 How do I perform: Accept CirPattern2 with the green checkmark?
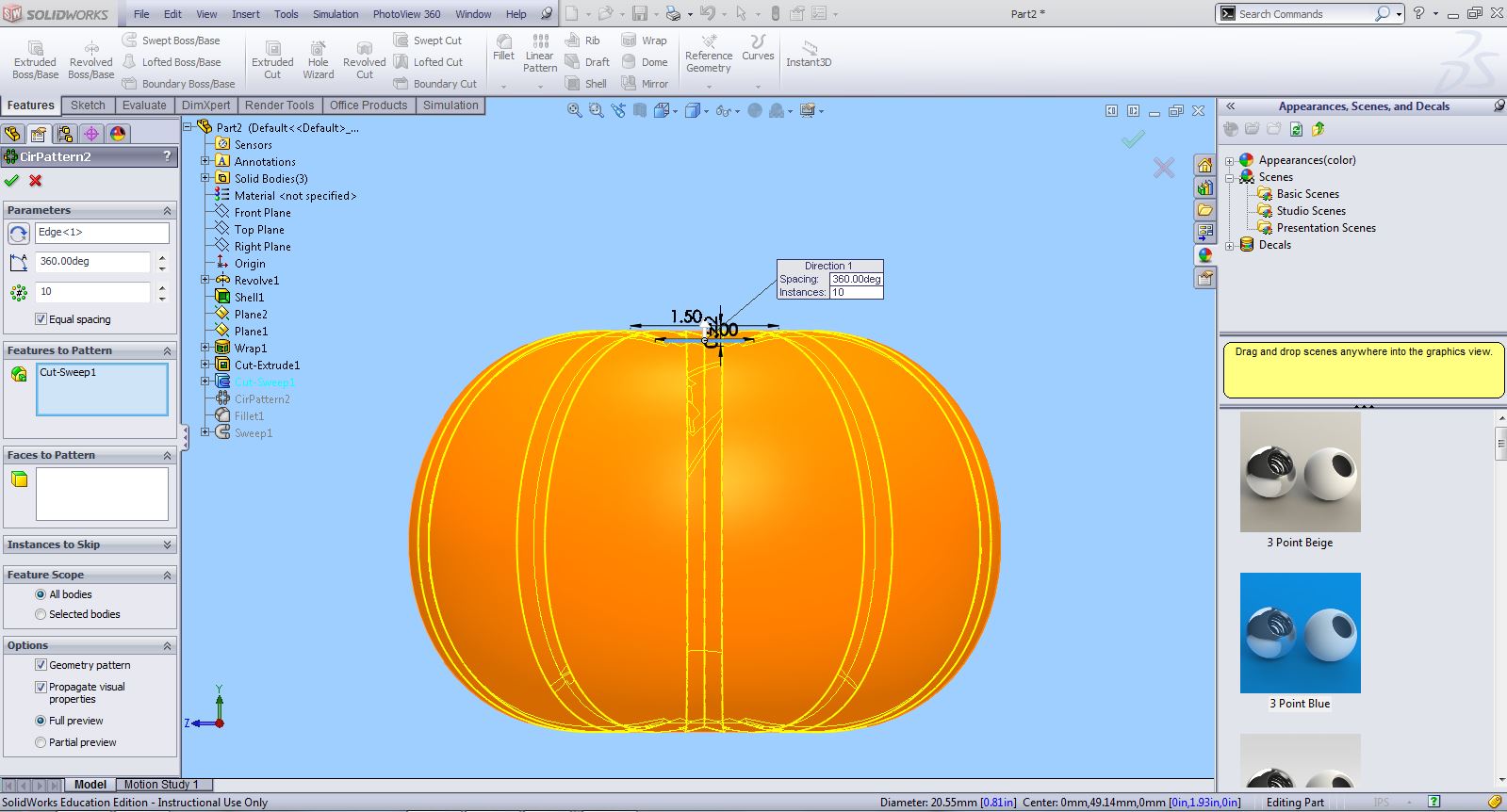tap(11, 181)
